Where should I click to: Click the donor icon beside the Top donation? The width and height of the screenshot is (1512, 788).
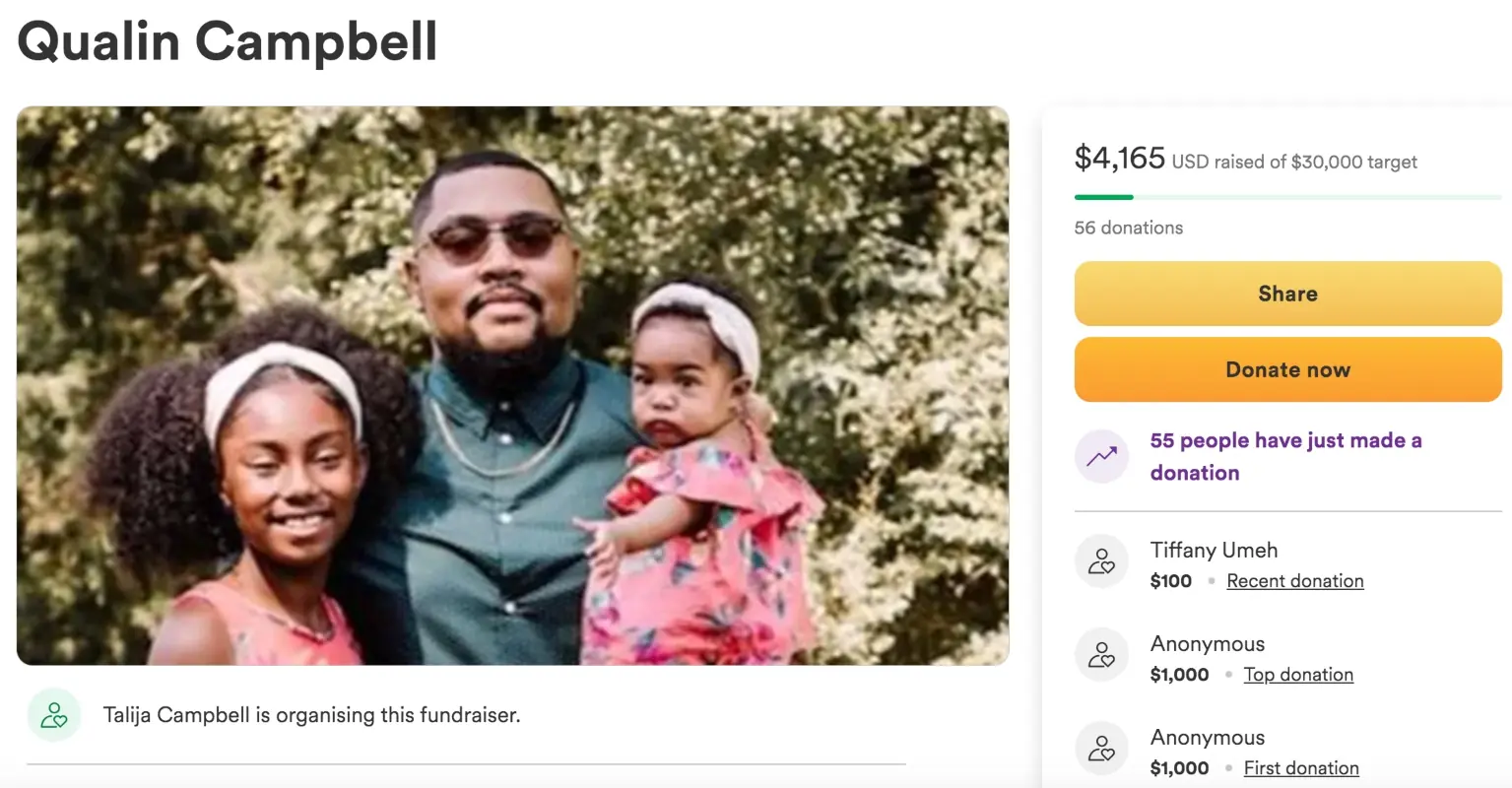(1101, 655)
